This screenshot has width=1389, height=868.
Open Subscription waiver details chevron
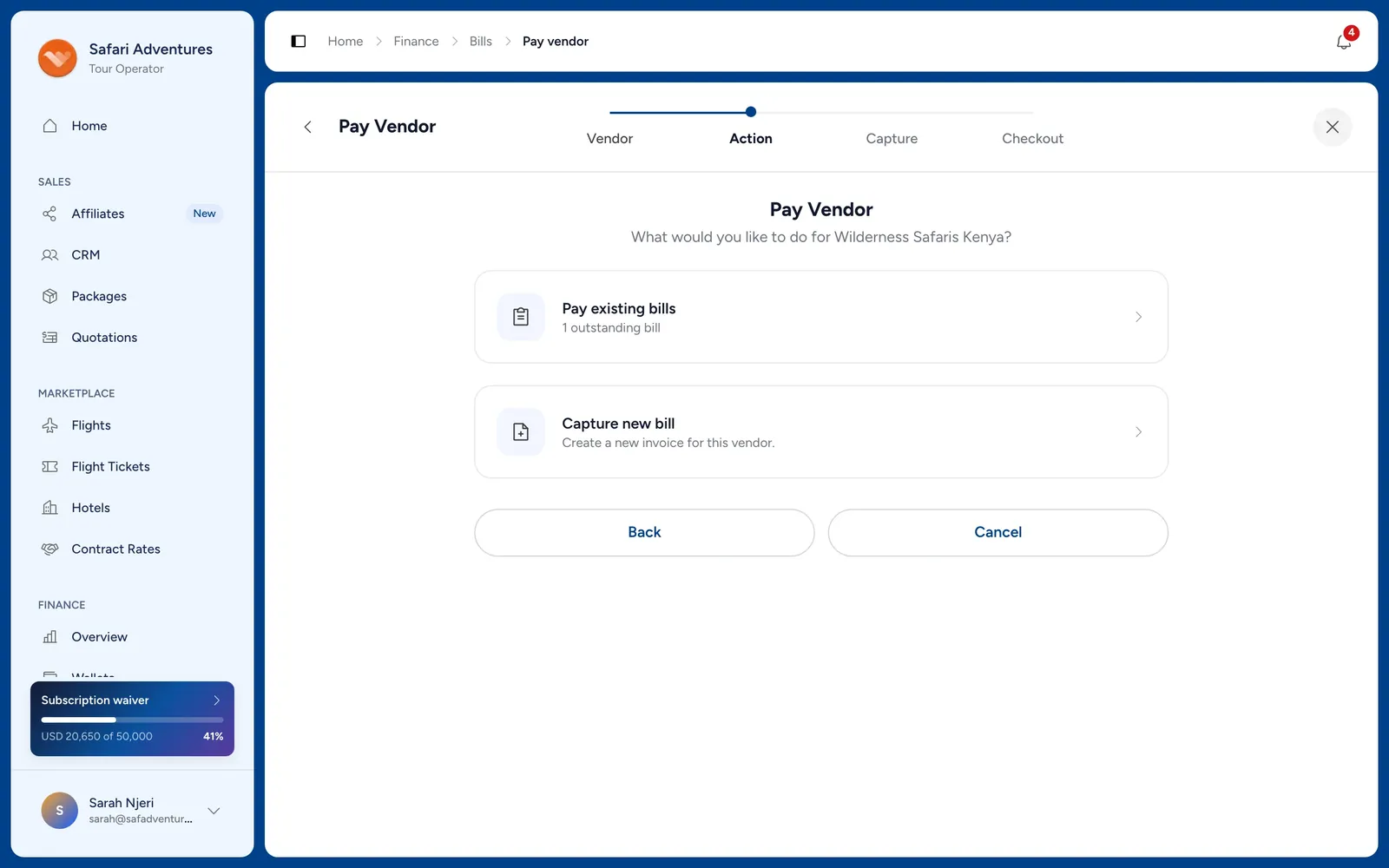pyautogui.click(x=217, y=700)
